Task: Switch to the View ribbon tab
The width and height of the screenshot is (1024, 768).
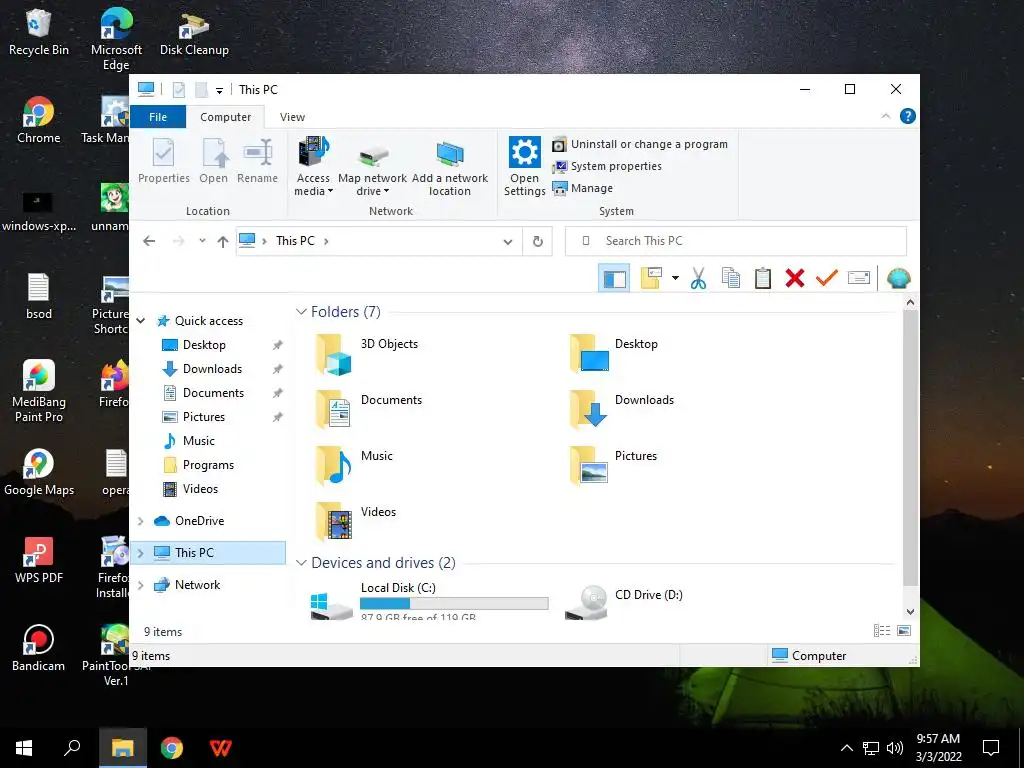Action: 292,117
